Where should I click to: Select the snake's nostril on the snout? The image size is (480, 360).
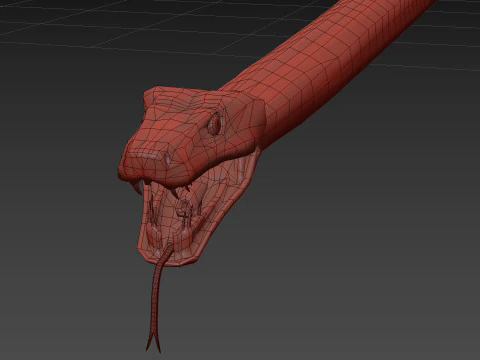[167, 160]
